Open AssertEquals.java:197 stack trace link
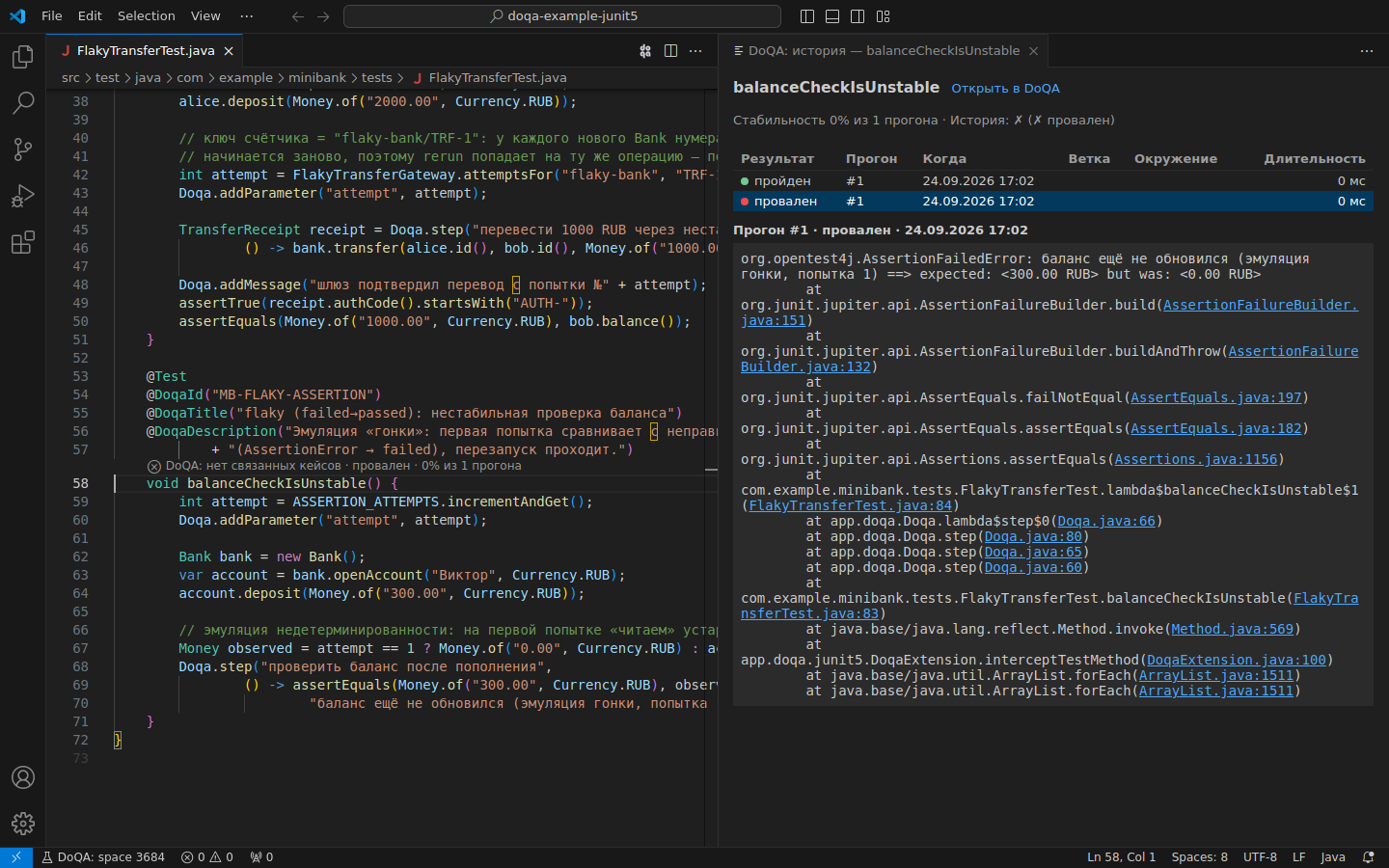This screenshot has height=868, width=1389. 1215,398
